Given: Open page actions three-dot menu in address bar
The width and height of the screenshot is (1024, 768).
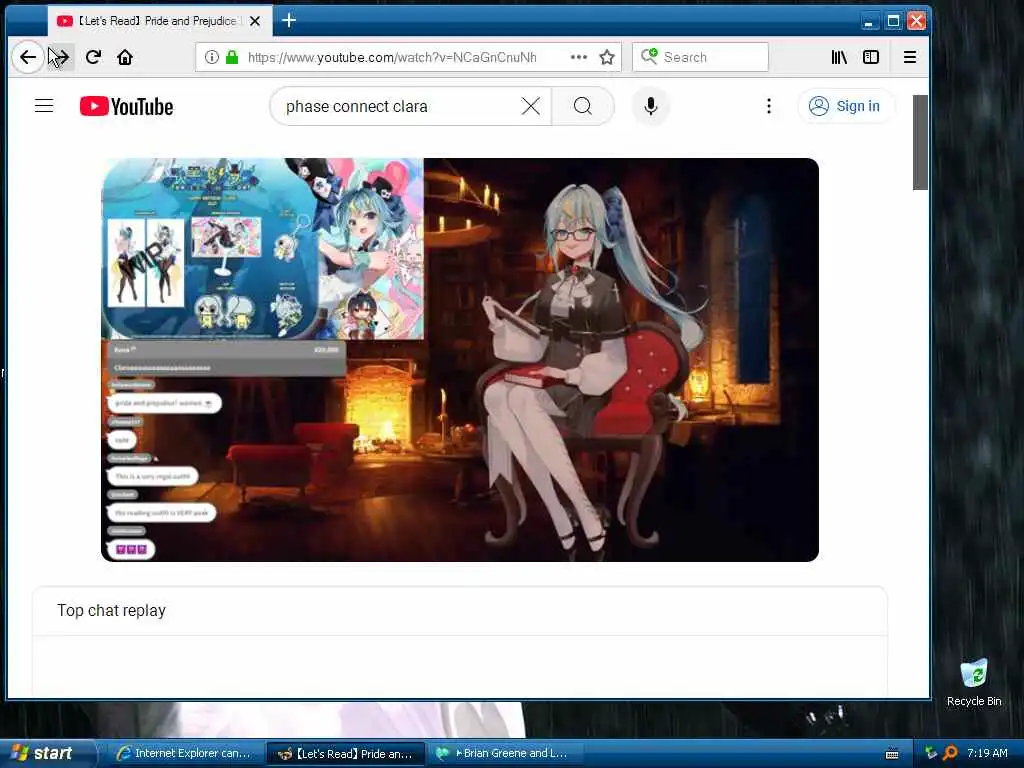Looking at the screenshot, I should [579, 57].
